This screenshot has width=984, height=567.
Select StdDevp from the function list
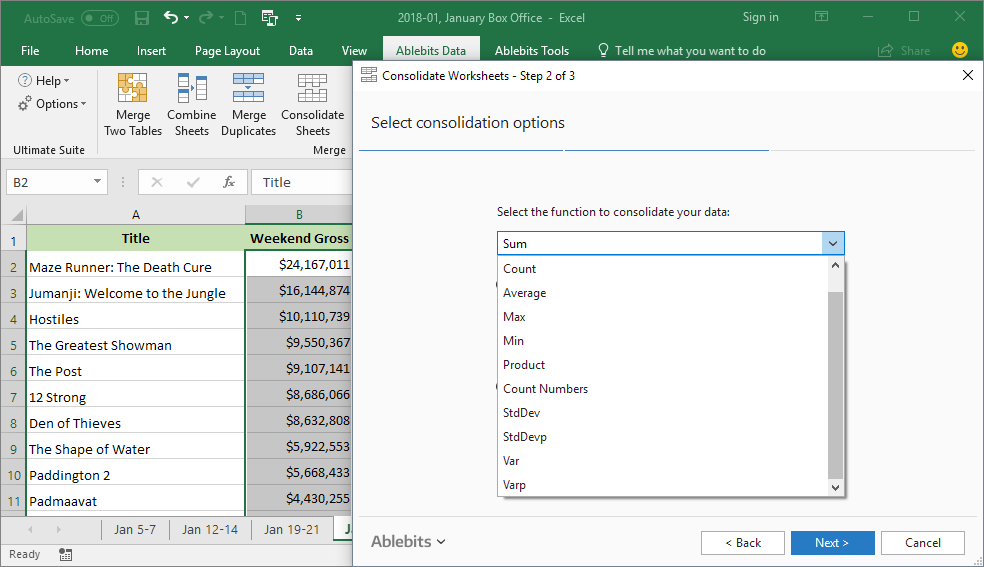click(x=663, y=437)
